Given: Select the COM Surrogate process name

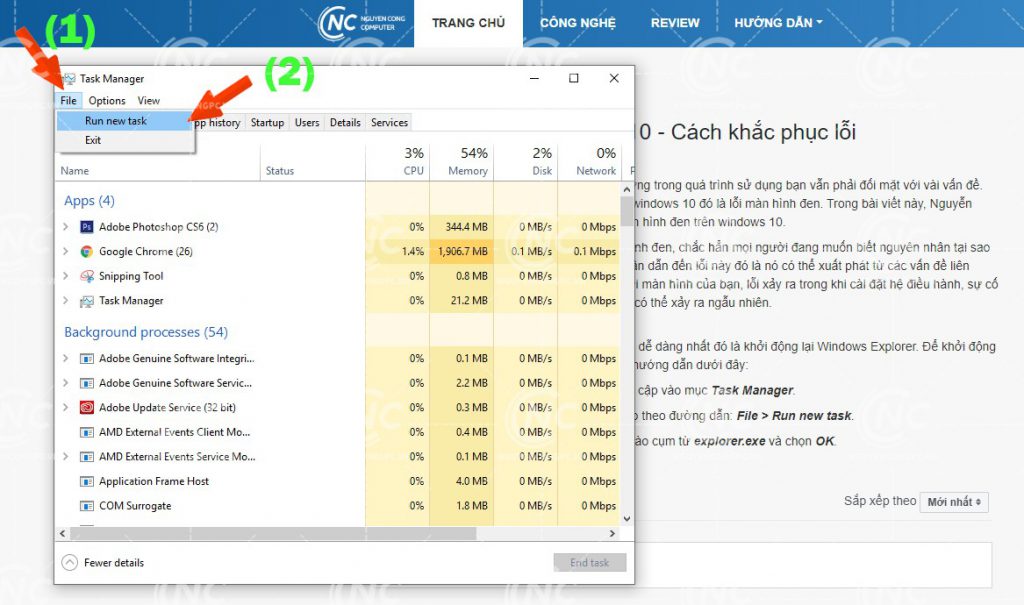Looking at the screenshot, I should 135,506.
